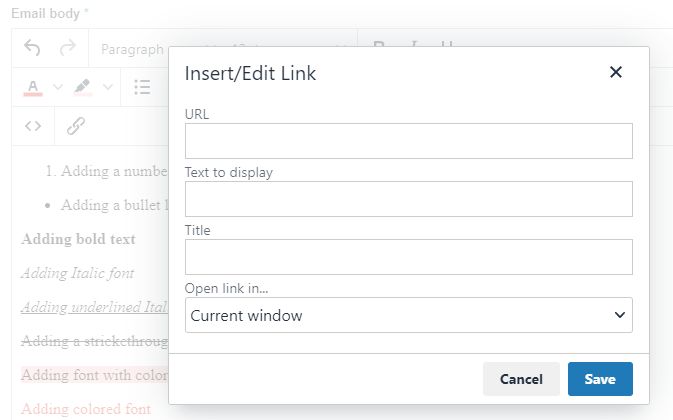
Task: Toggle the bullet list icon
Action: pyautogui.click(x=142, y=87)
